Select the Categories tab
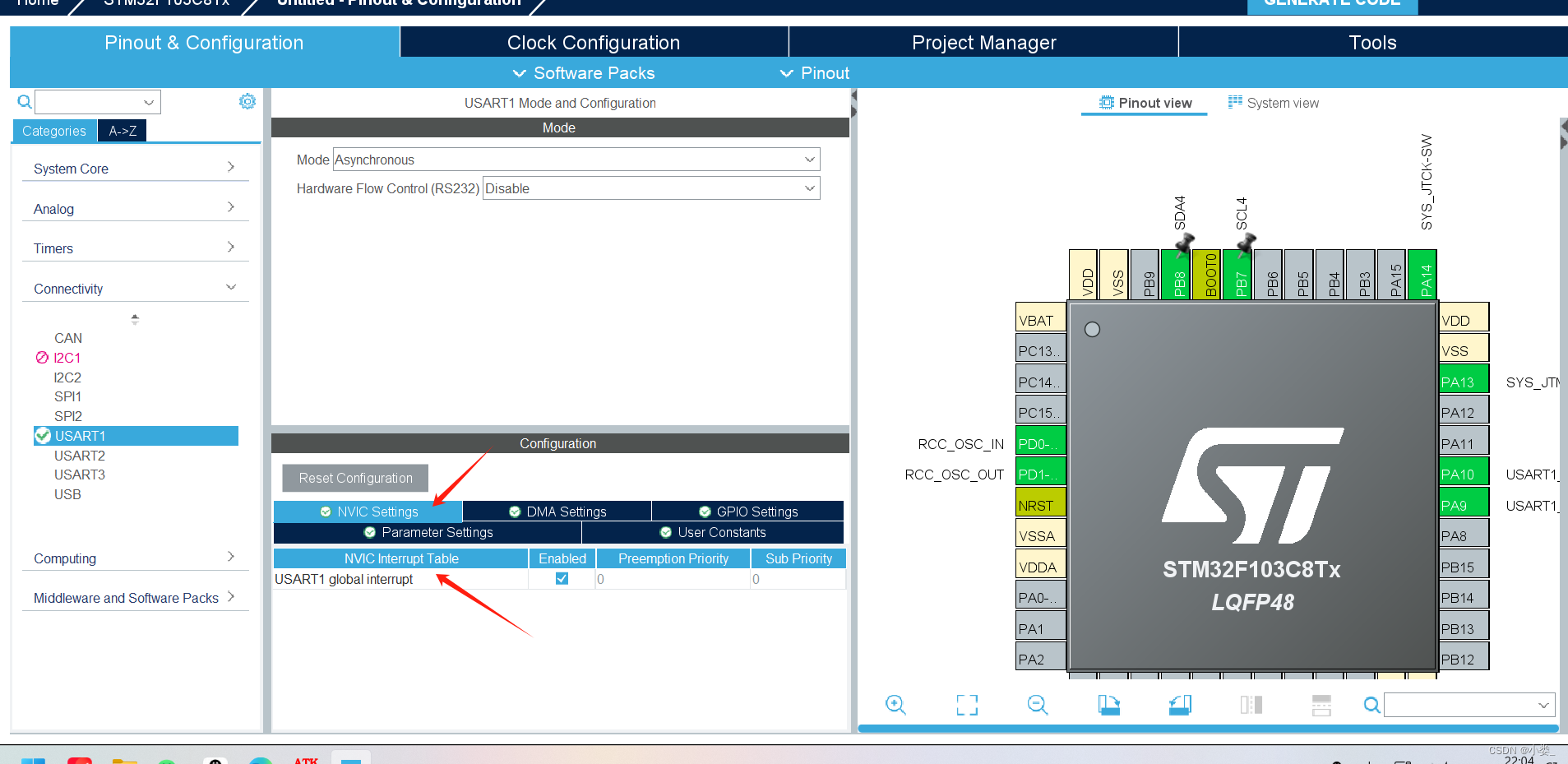Image resolution: width=1568 pixels, height=764 pixels. (x=54, y=130)
